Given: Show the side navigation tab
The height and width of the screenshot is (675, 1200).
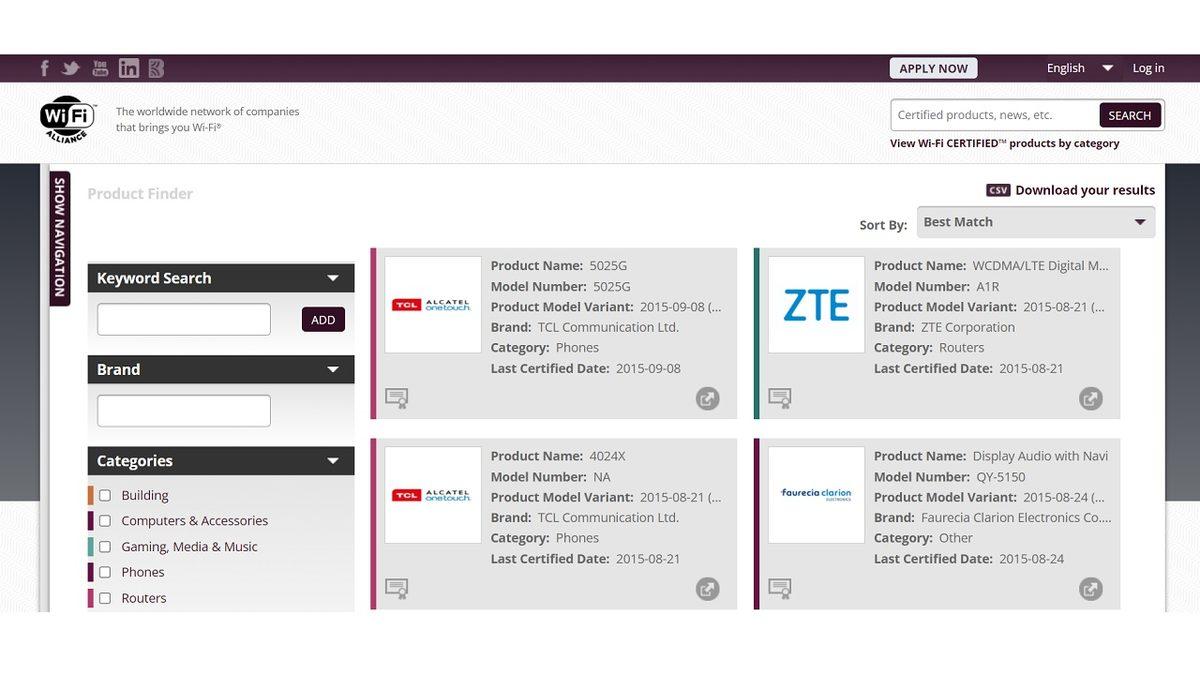Looking at the screenshot, I should 60,238.
